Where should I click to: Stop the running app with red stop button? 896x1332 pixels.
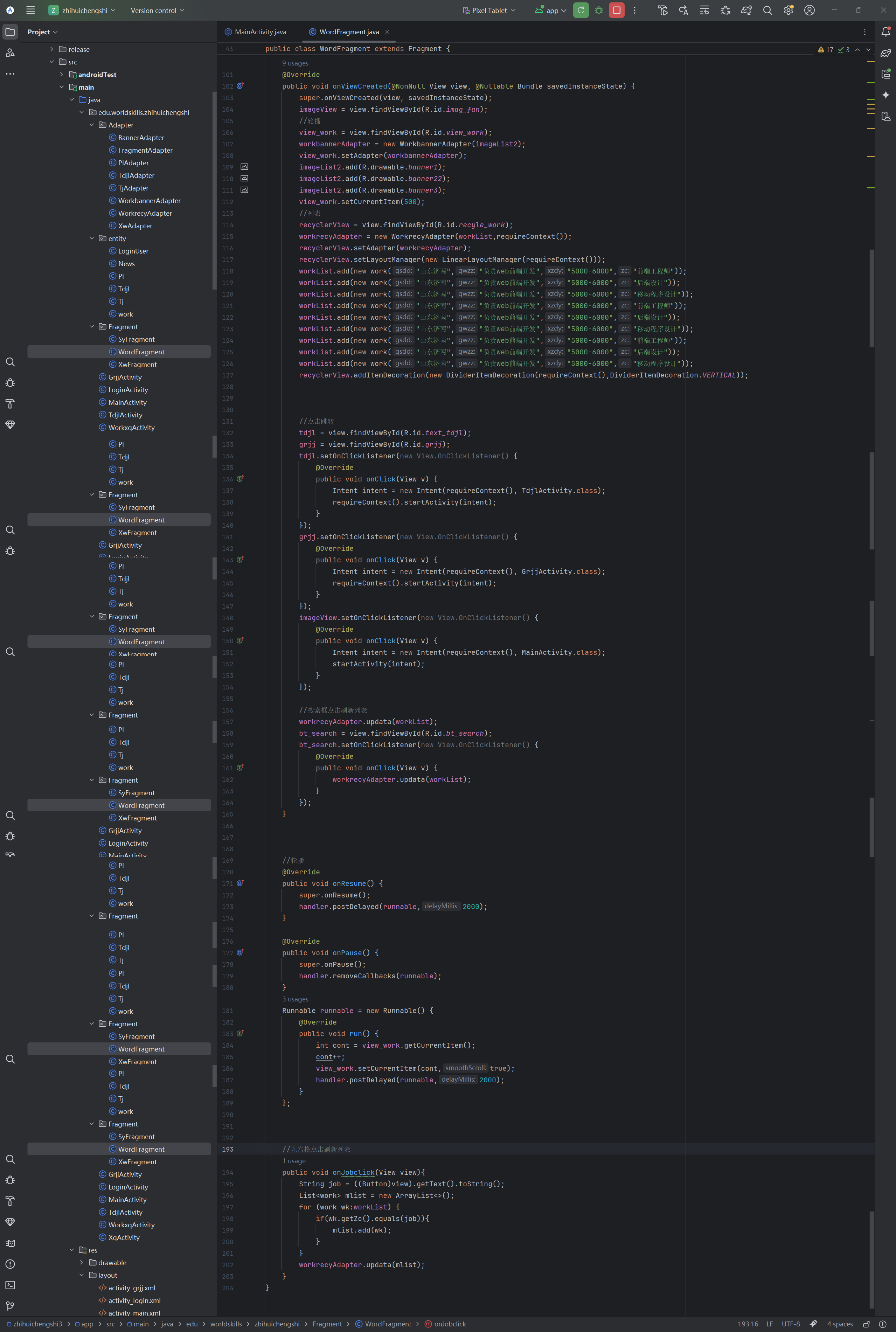(616, 10)
